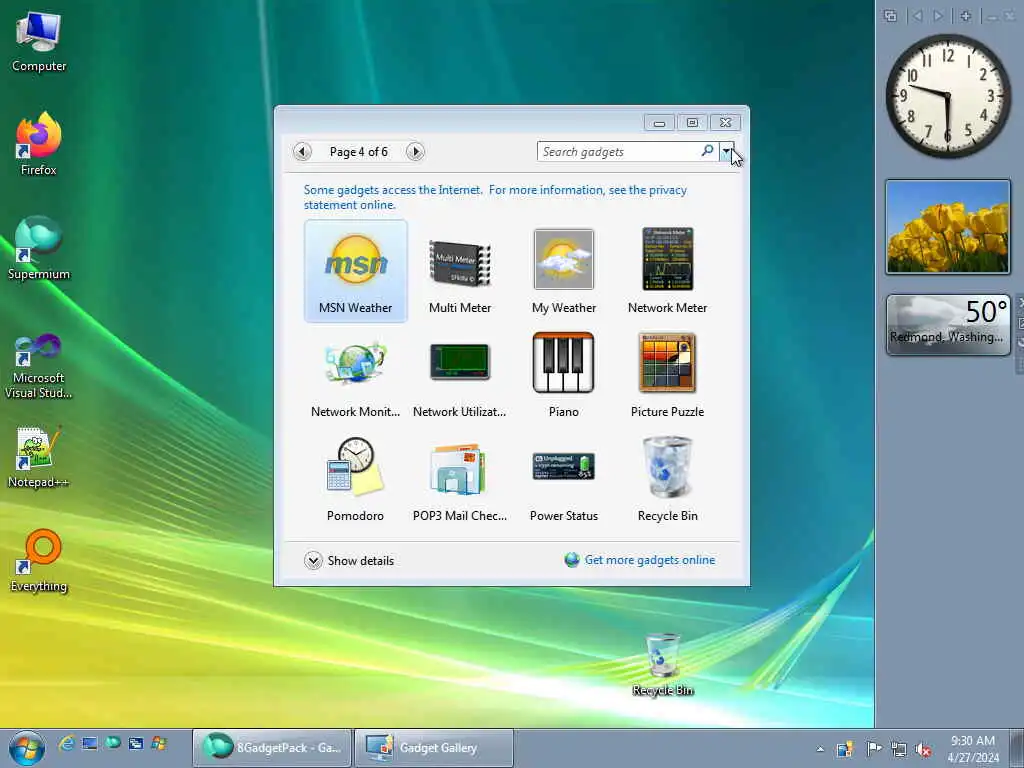Choose the Power Status gadget
The height and width of the screenshot is (768, 1024).
pyautogui.click(x=564, y=479)
